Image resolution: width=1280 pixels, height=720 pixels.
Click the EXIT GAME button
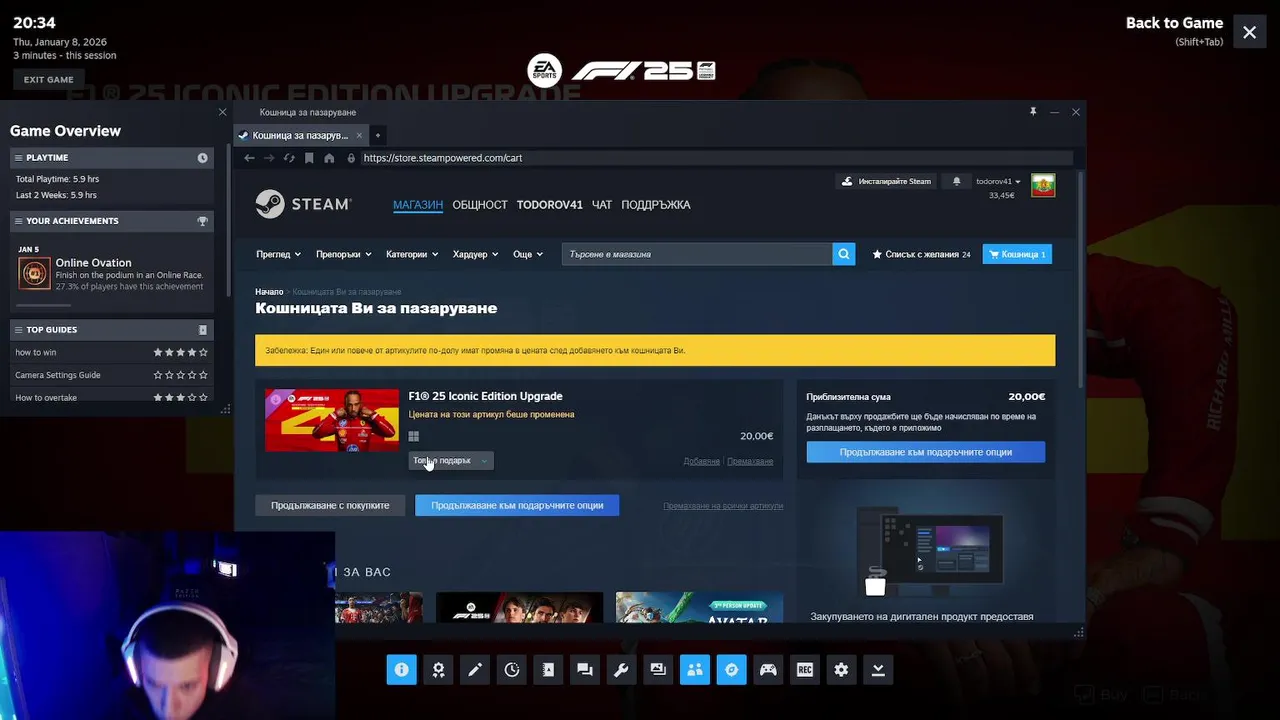pos(48,79)
